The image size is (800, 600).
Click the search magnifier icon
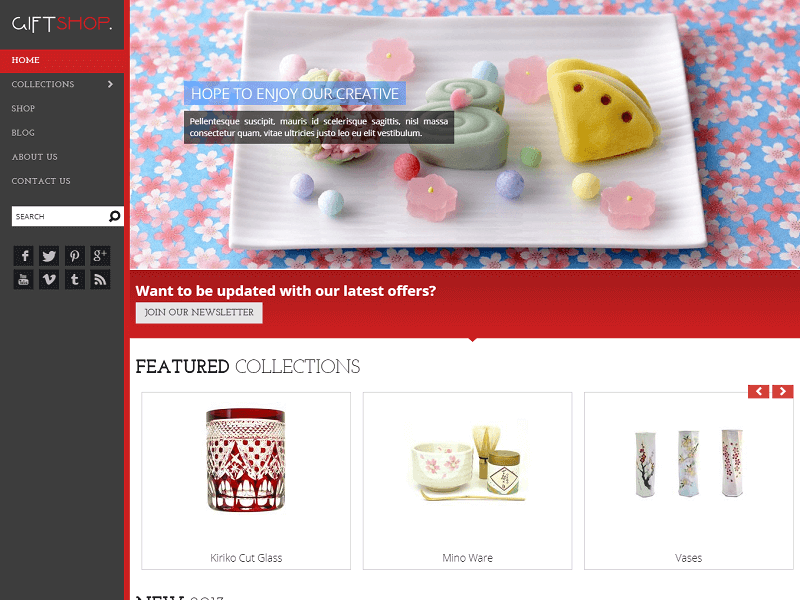114,216
